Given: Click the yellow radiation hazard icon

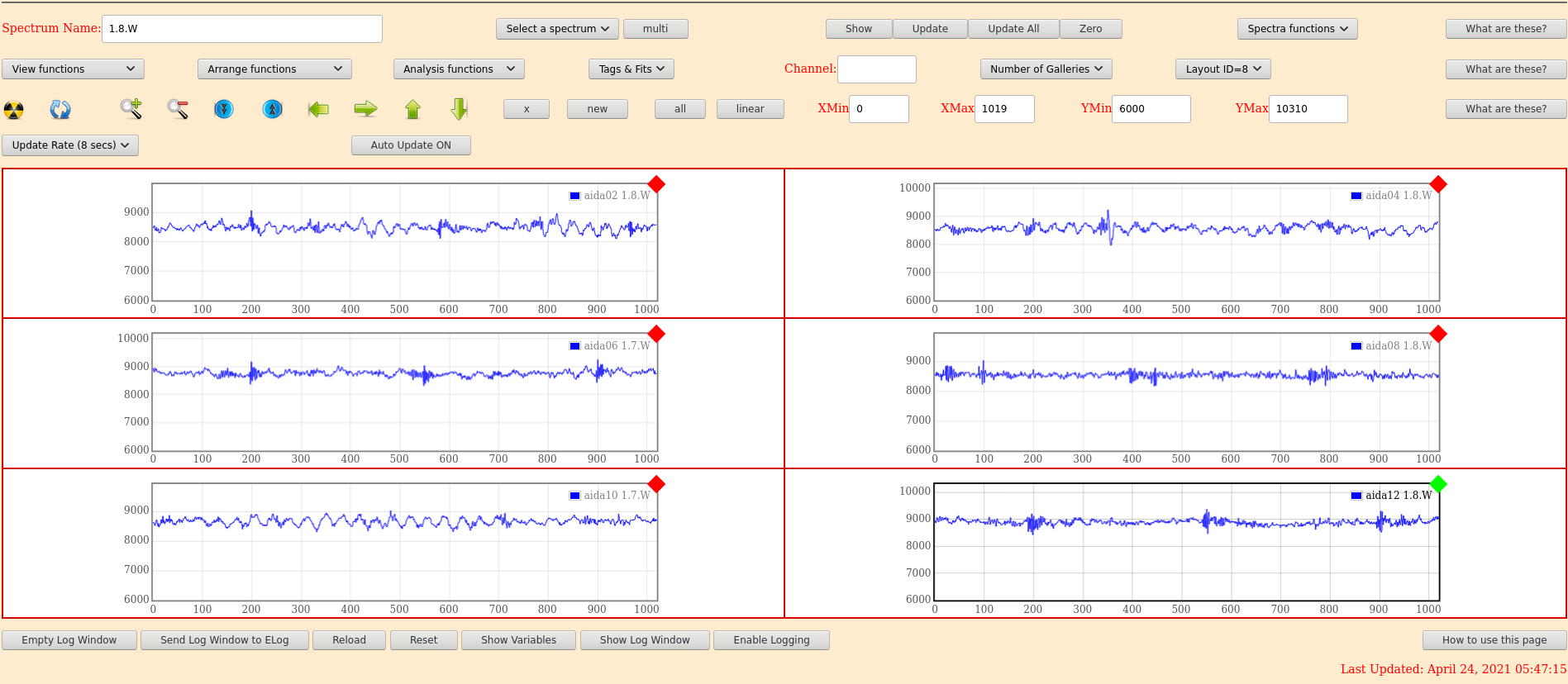Looking at the screenshot, I should pyautogui.click(x=14, y=109).
